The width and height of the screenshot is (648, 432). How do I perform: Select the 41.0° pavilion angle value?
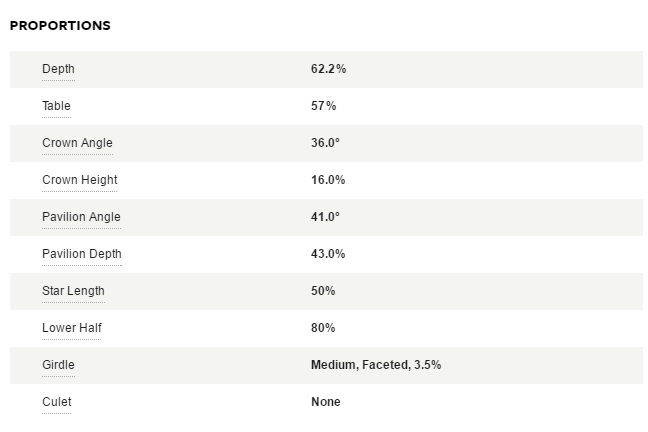(325, 217)
